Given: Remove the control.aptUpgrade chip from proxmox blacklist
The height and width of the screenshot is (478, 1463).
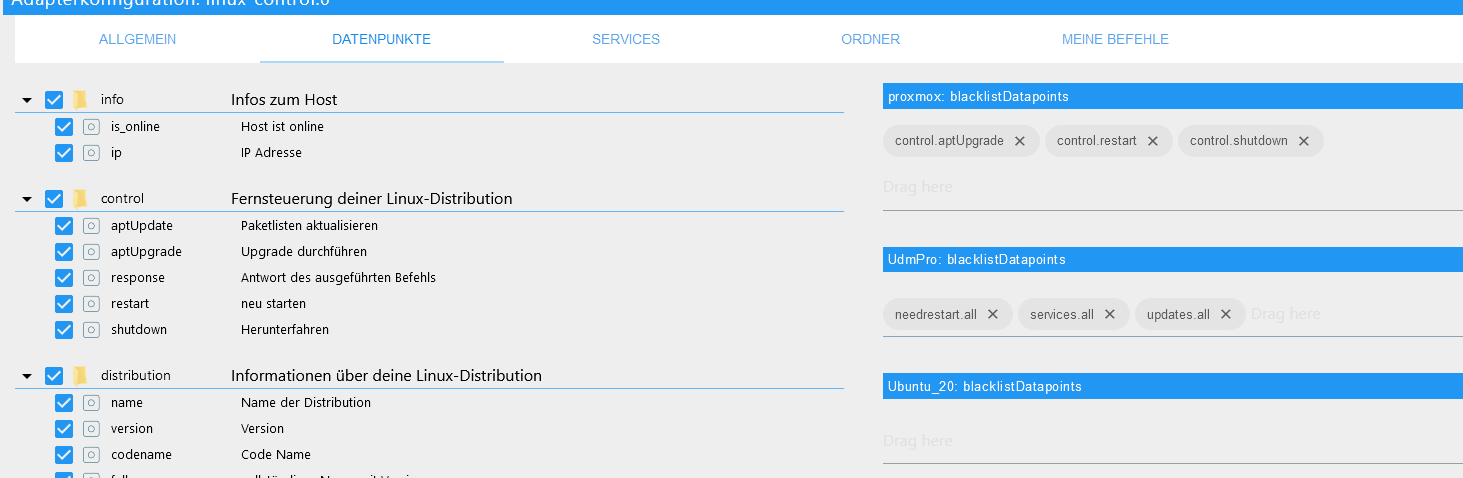Looking at the screenshot, I should pos(1020,141).
